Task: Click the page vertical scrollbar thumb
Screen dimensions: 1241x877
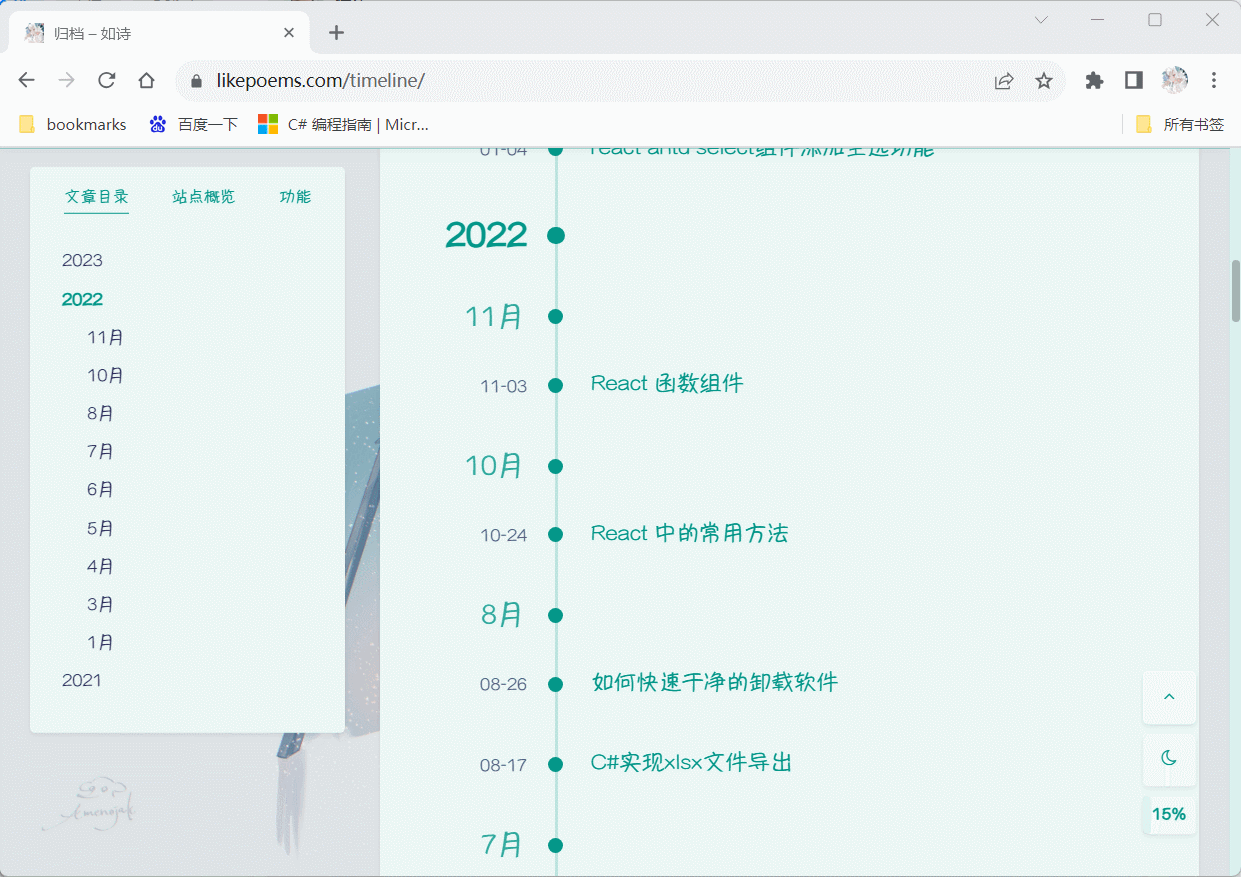Action: (x=1235, y=290)
